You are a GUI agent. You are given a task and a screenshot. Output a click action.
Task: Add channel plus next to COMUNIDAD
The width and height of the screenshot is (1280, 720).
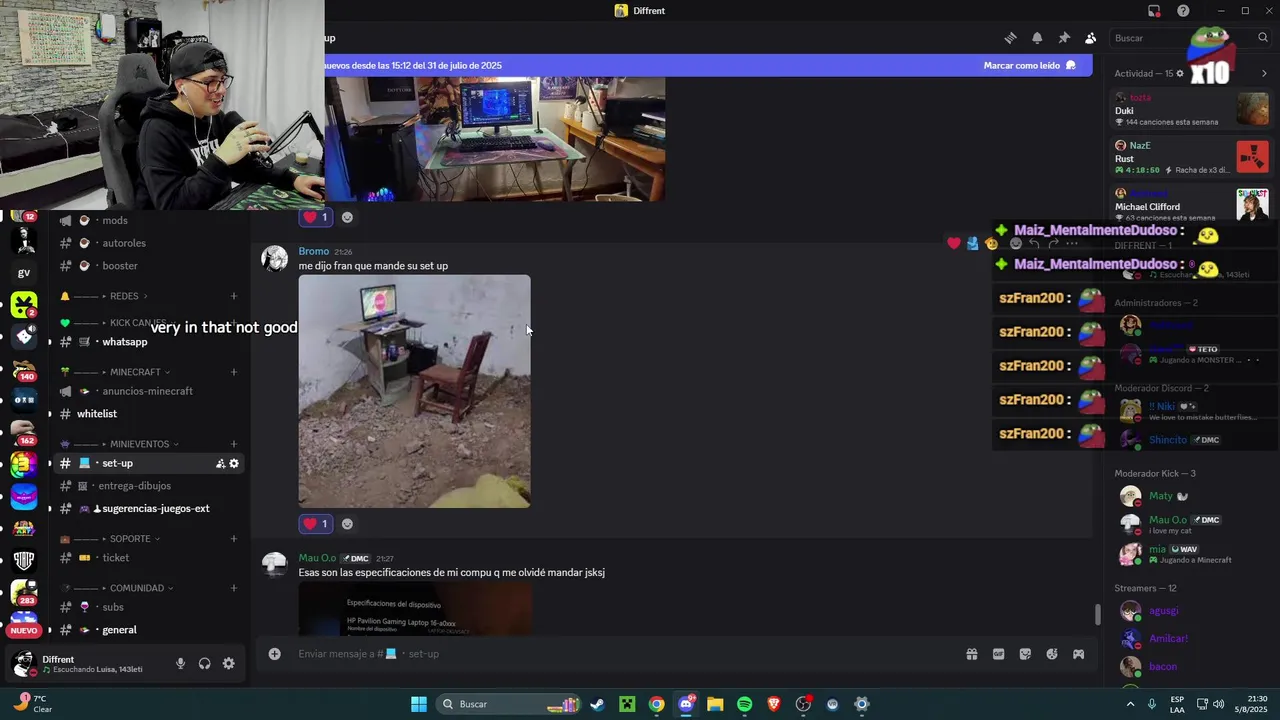point(234,588)
